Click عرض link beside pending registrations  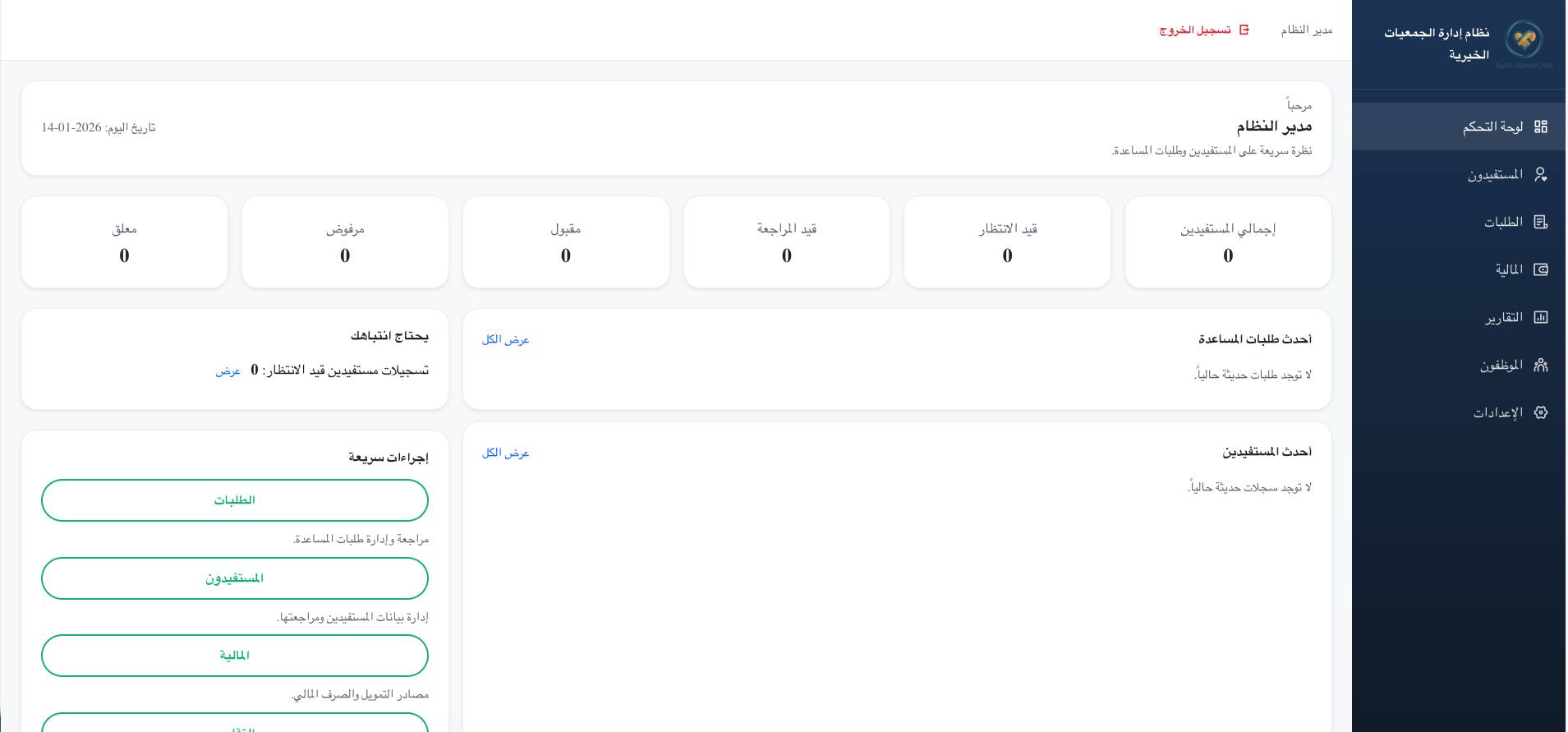click(x=228, y=371)
